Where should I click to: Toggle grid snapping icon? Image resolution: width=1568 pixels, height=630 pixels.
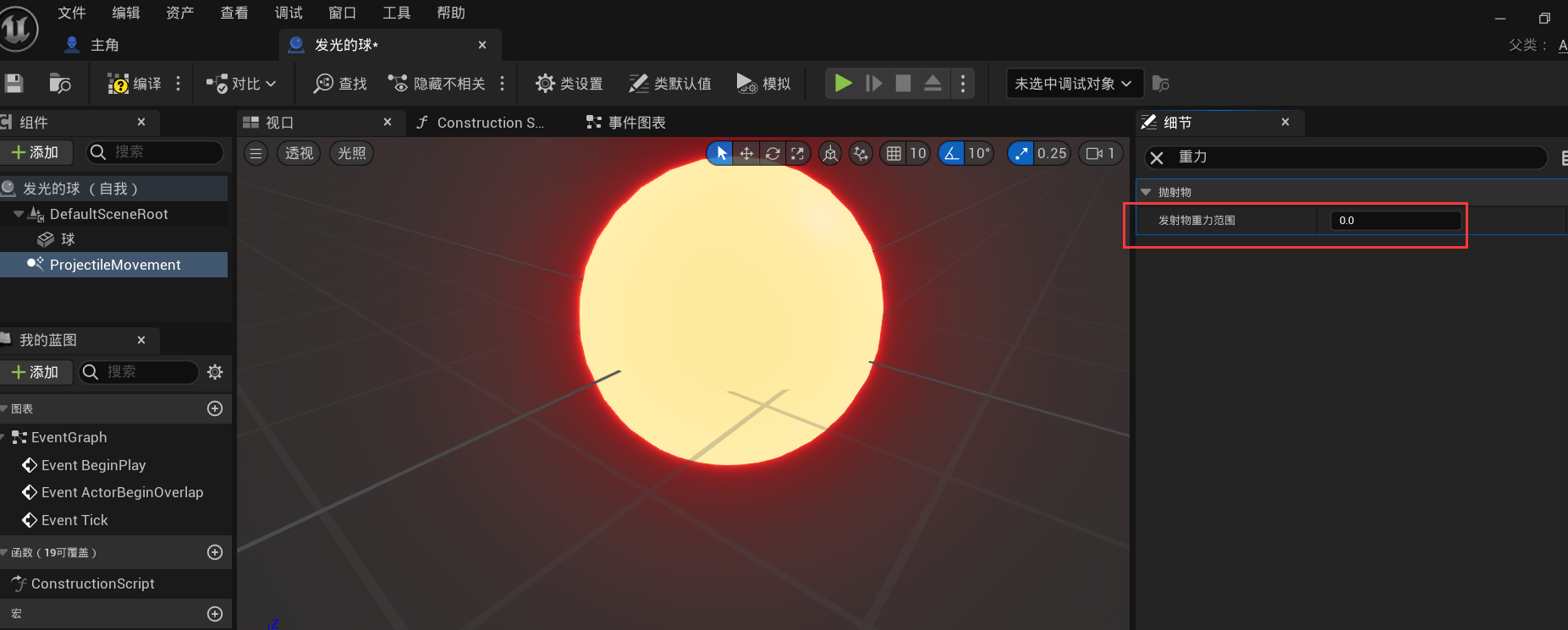pos(894,153)
